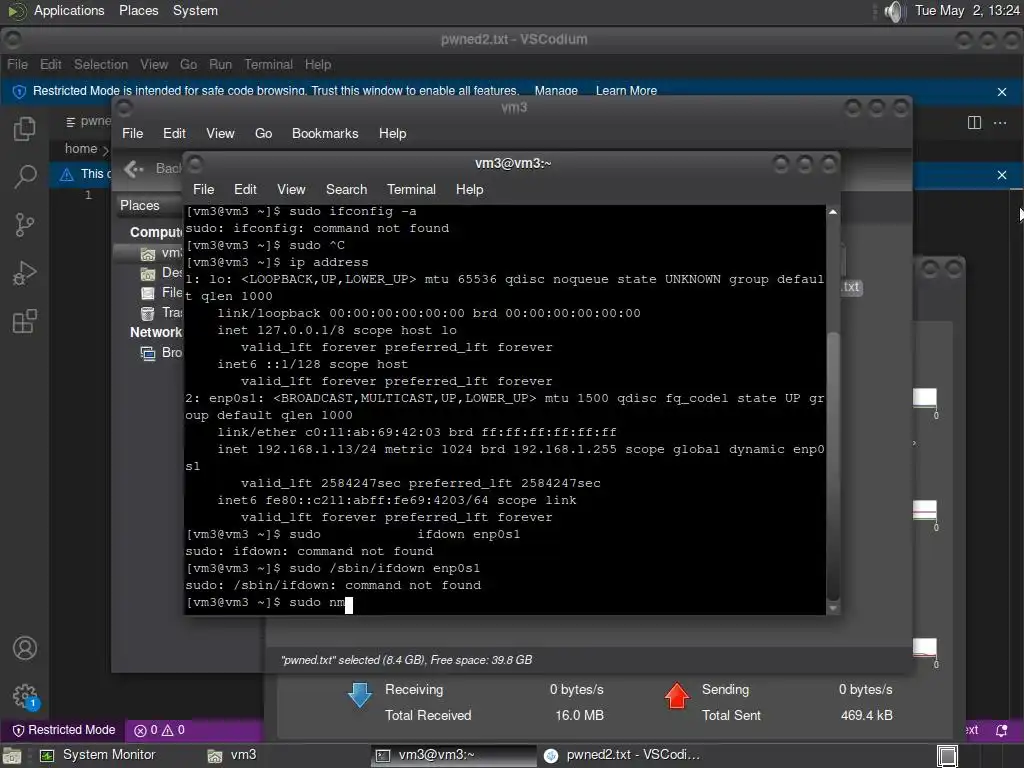This screenshot has height=768, width=1024.
Task: Open the Search view in VSCodium
Action: 25,176
